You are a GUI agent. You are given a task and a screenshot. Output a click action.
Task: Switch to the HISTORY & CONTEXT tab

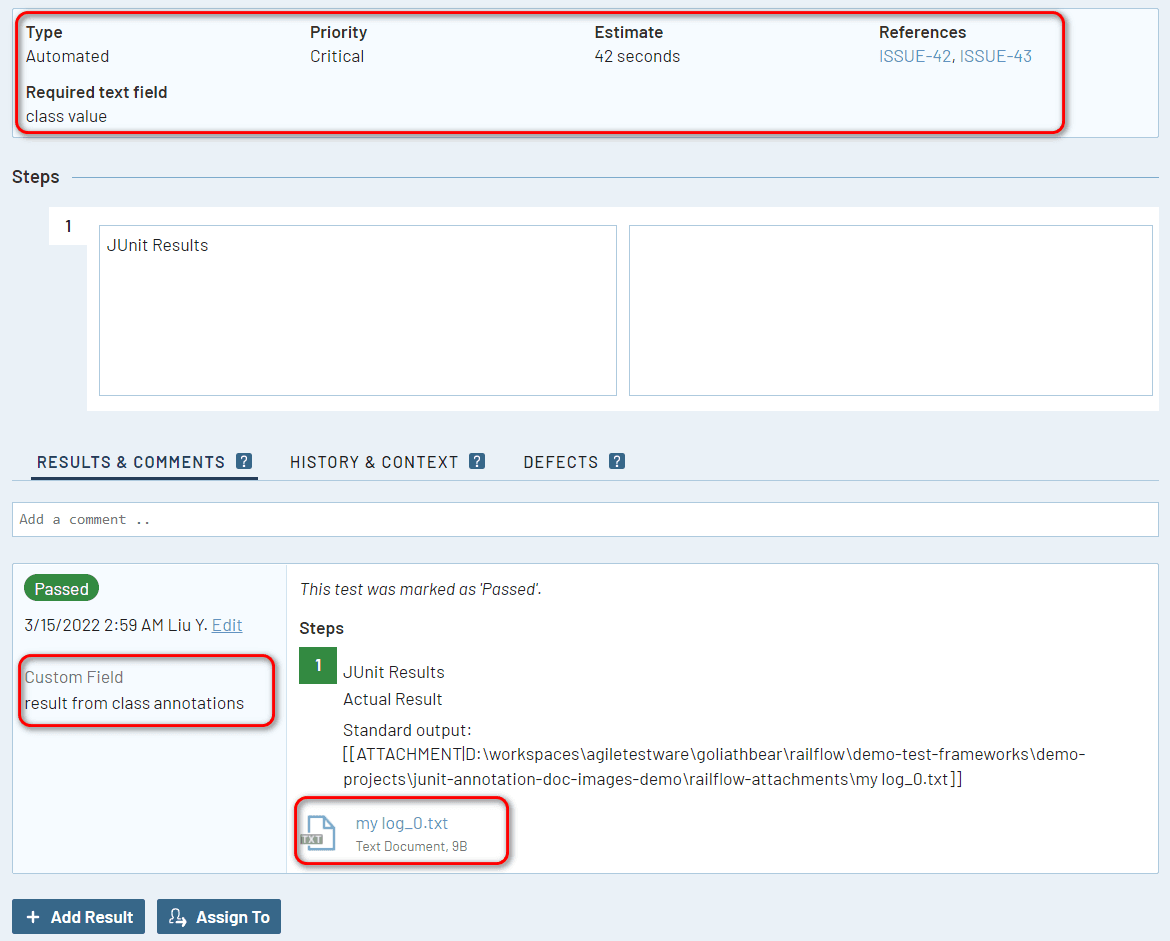(x=376, y=461)
